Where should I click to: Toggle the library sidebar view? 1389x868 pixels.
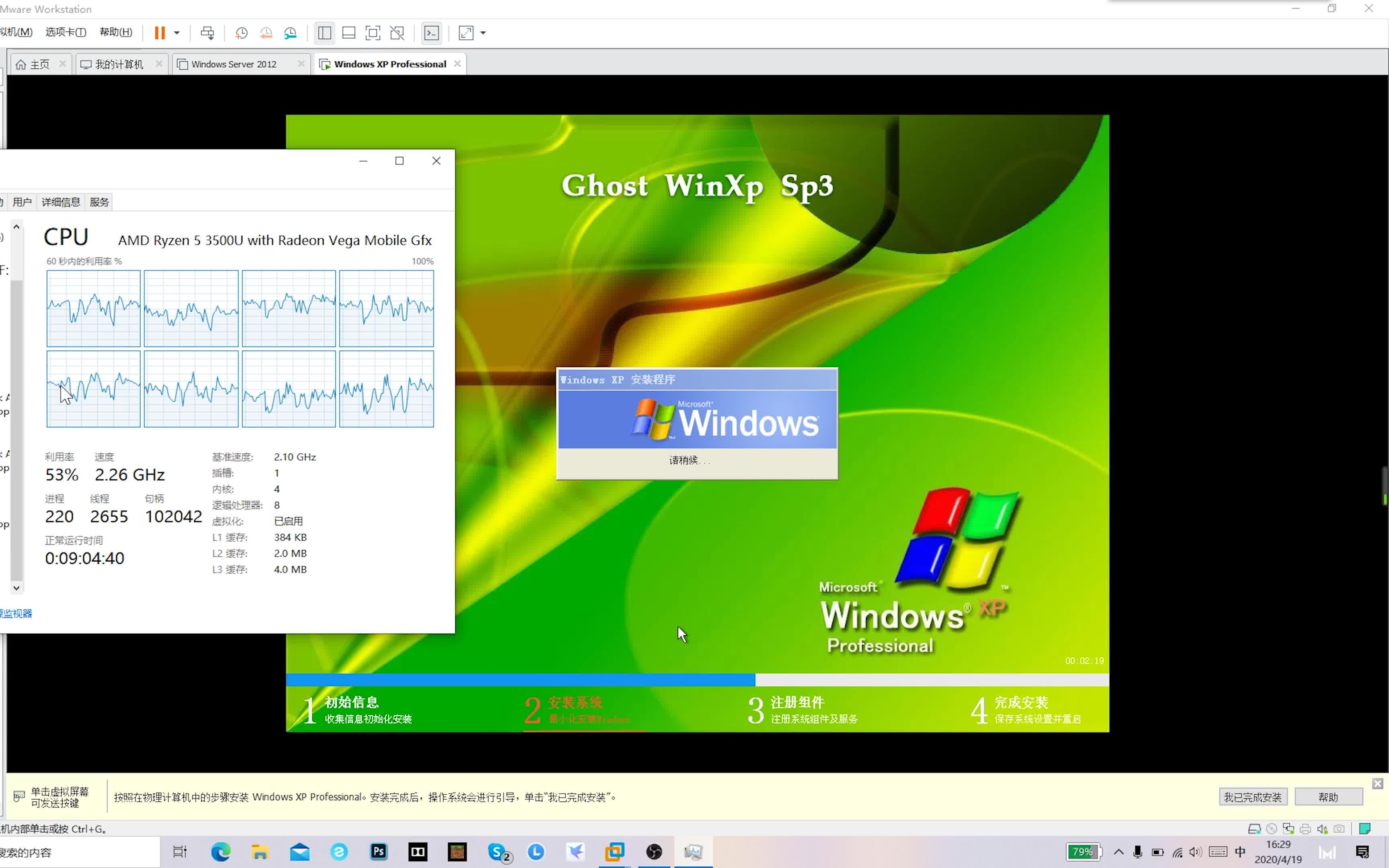click(324, 33)
